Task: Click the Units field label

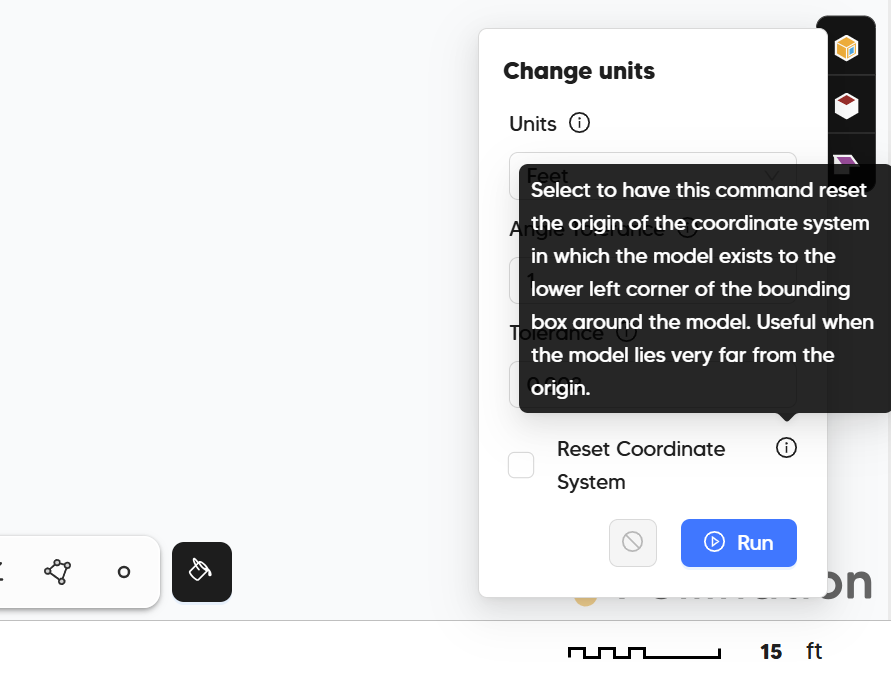Action: 533,123
